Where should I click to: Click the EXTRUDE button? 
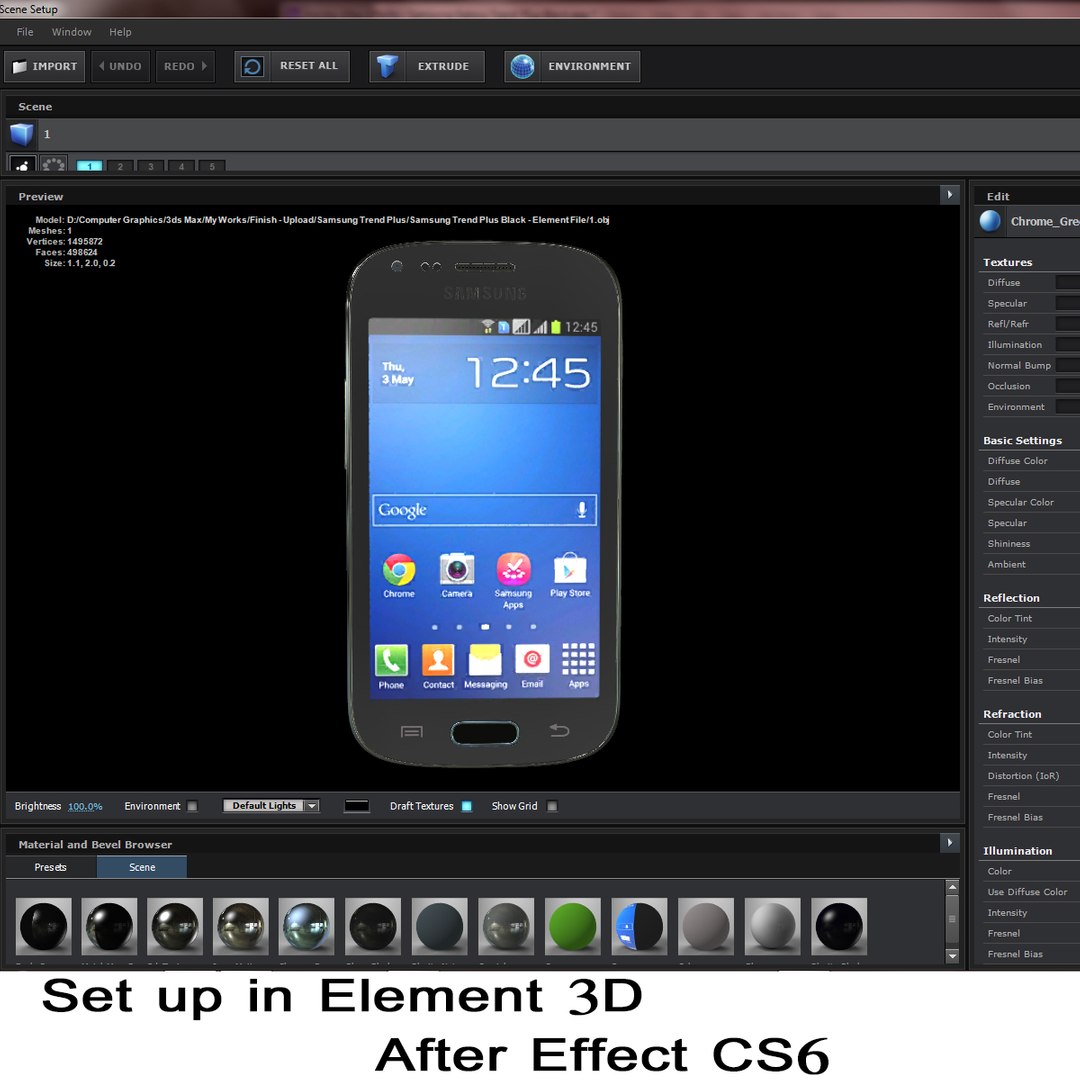pos(427,66)
